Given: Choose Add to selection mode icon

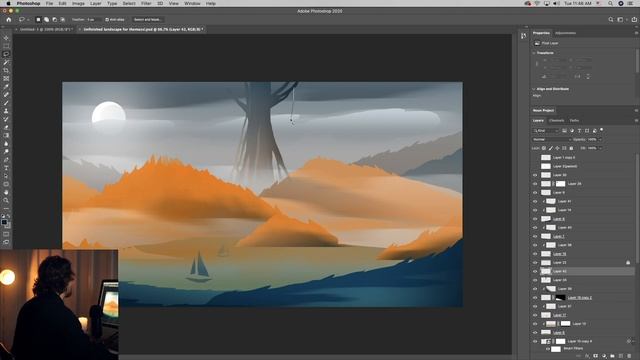Looking at the screenshot, I should pos(47,19).
